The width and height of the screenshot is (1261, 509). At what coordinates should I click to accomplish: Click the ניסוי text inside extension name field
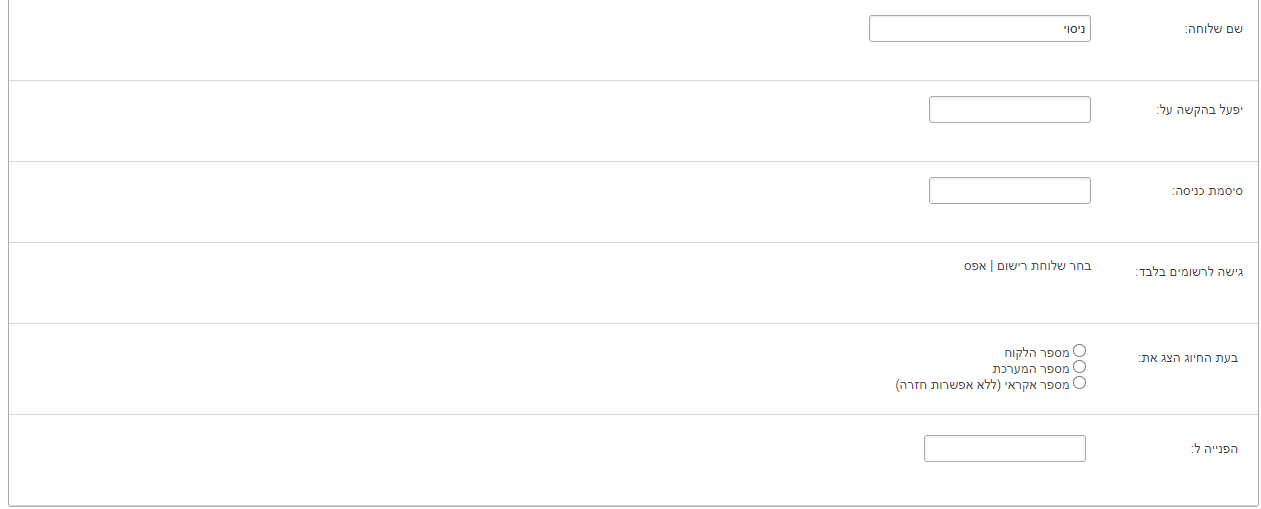[x=1074, y=30]
